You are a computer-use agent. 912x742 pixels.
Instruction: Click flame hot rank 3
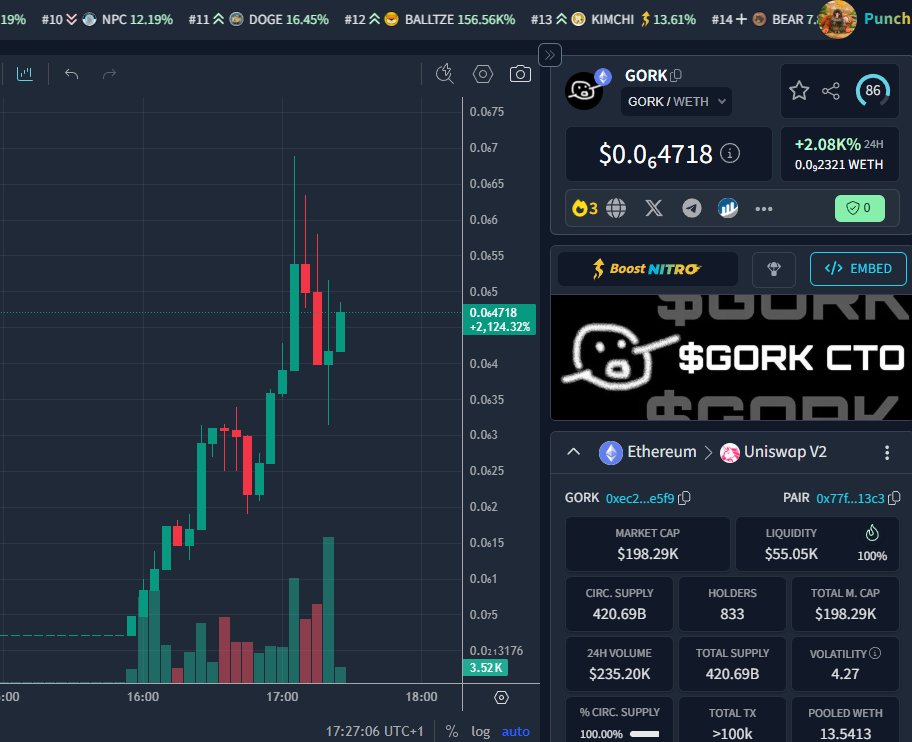pyautogui.click(x=585, y=208)
